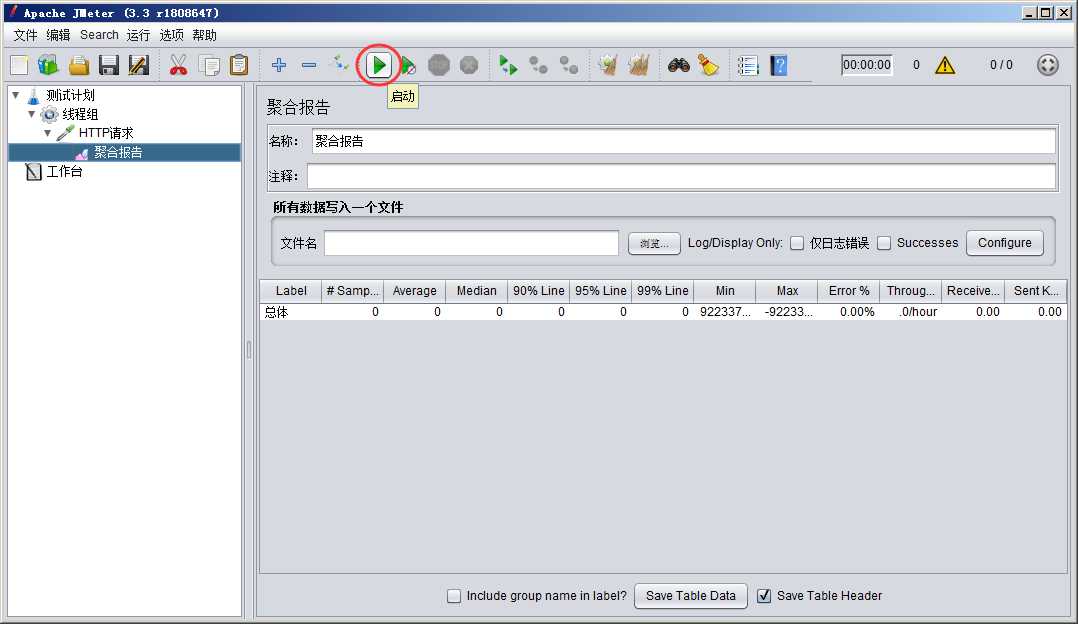Click the 名称 name input field
This screenshot has width=1078, height=624.
tap(684, 142)
